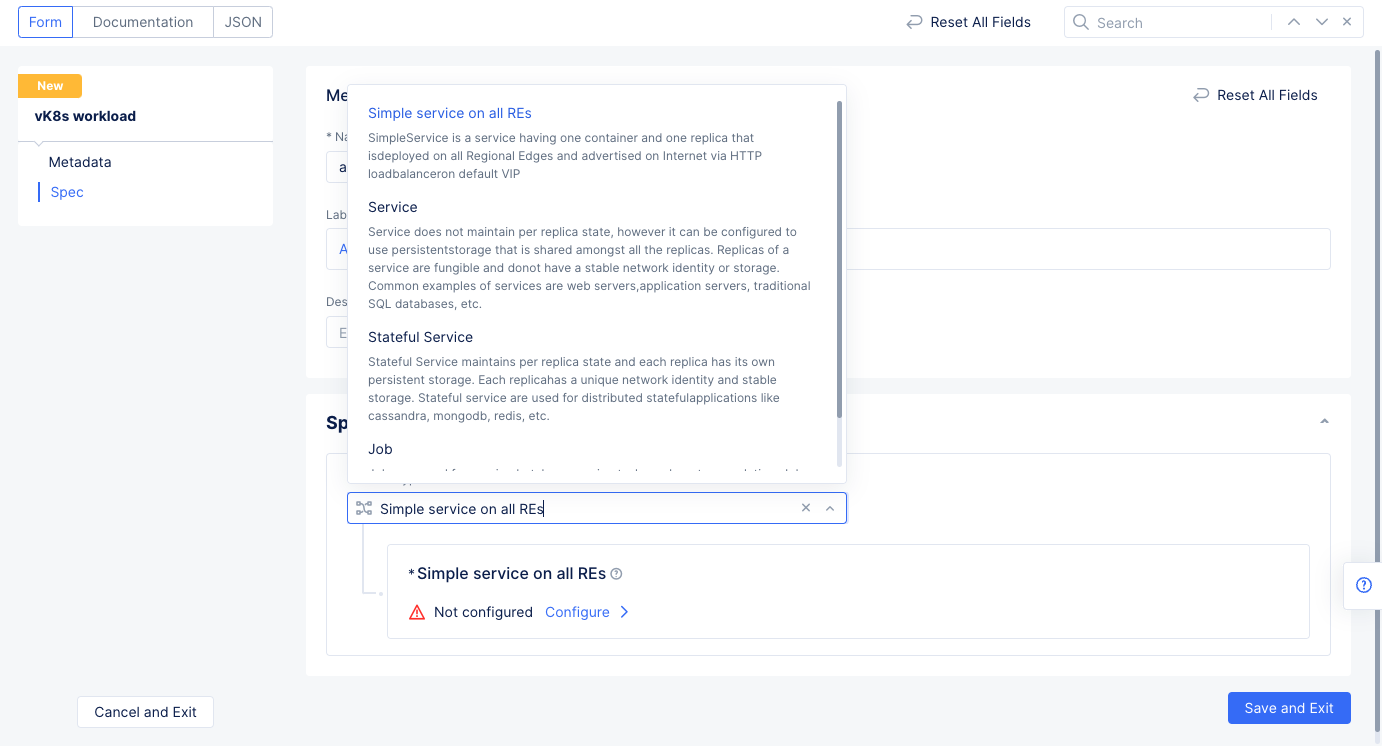Click the shuffle icon in the service type selector
The width and height of the screenshot is (1382, 746).
pyautogui.click(x=364, y=507)
